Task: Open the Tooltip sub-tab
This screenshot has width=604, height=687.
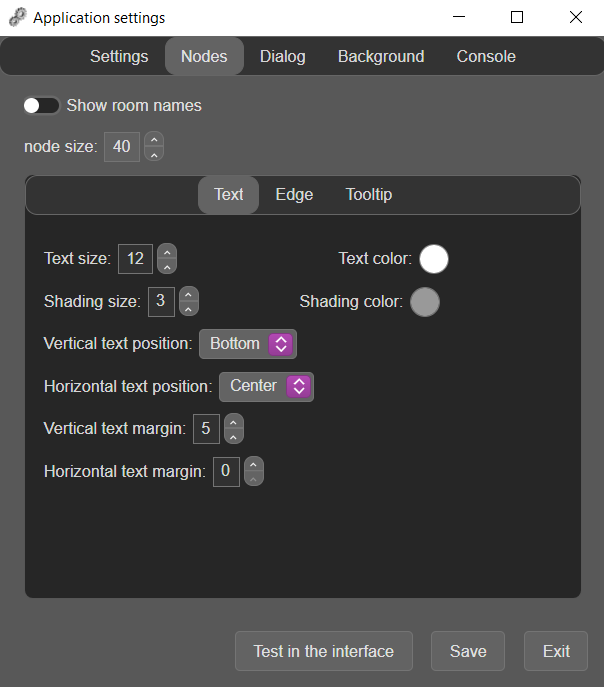Action: tap(369, 195)
